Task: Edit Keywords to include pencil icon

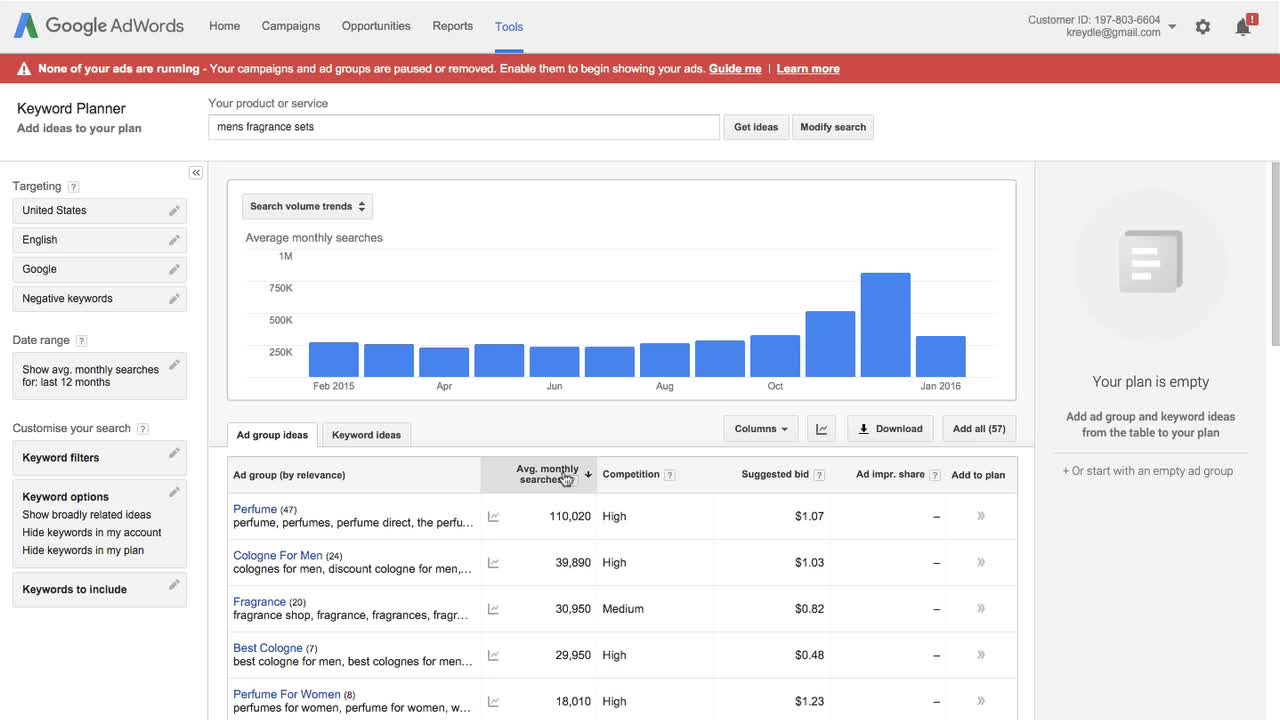Action: pos(174,585)
